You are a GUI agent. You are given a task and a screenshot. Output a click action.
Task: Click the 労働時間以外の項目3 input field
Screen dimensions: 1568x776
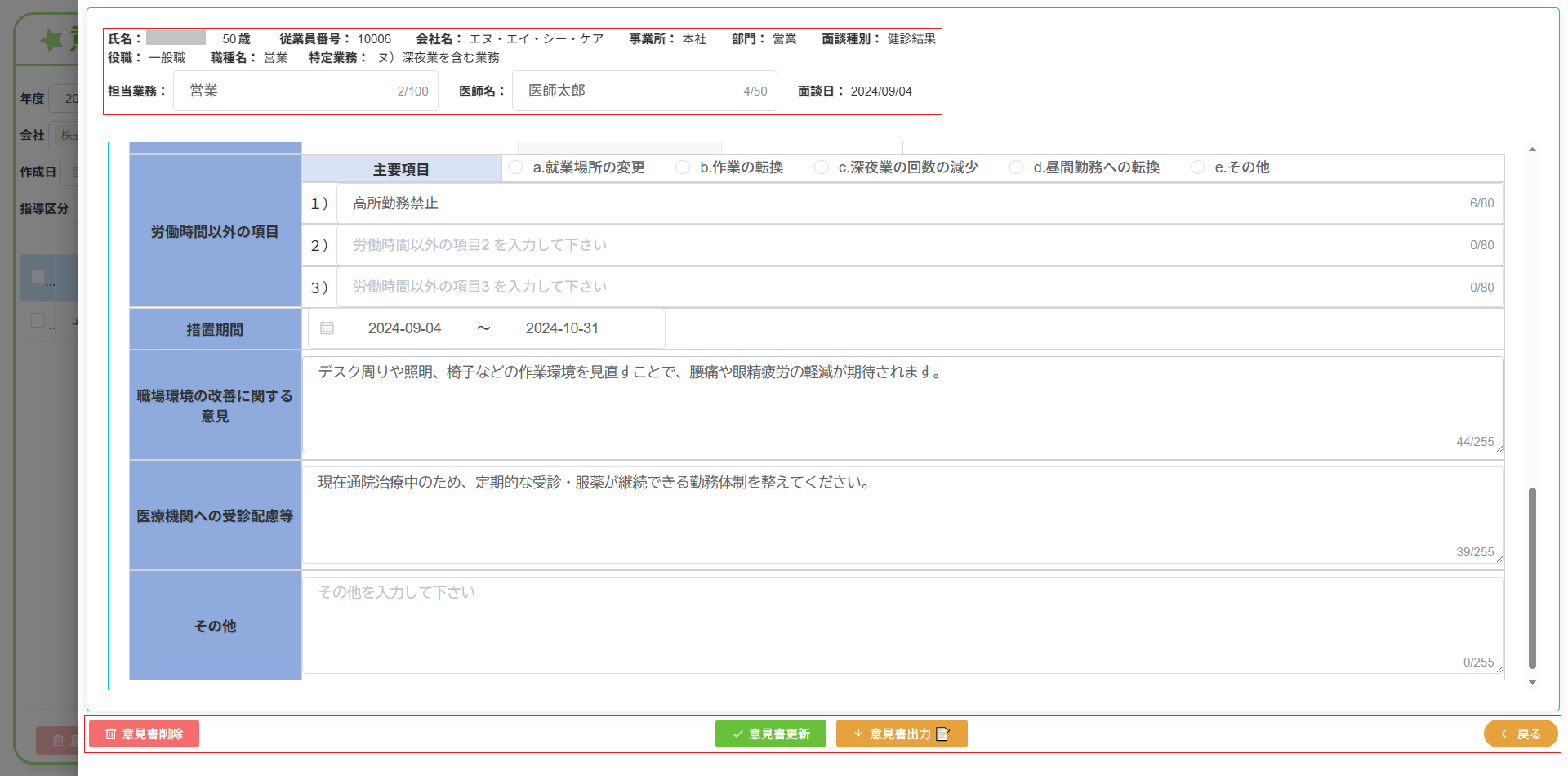[898, 287]
